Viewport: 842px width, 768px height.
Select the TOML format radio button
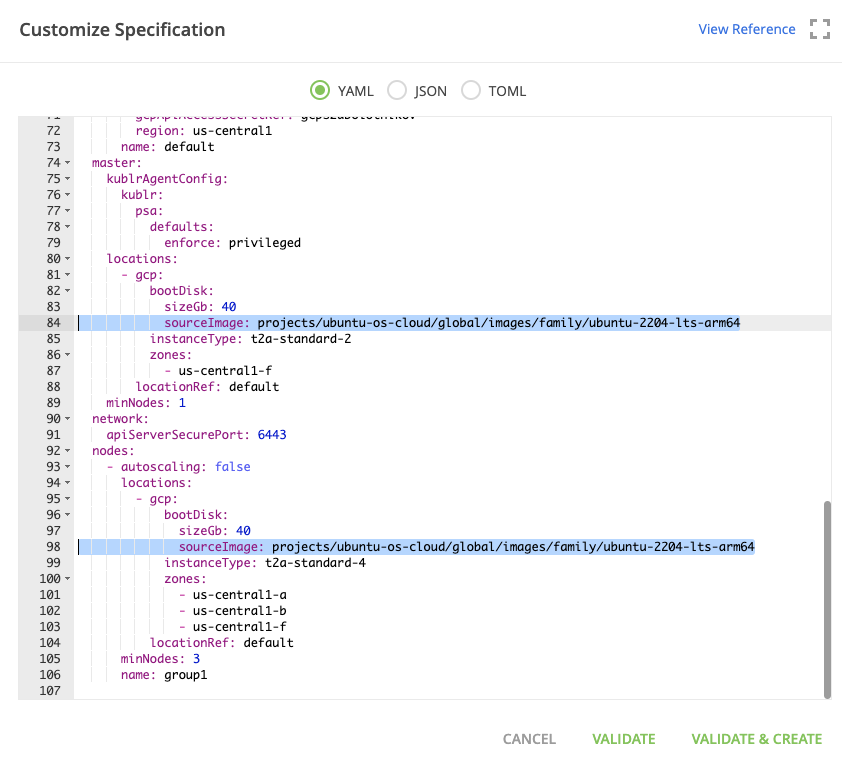471,90
